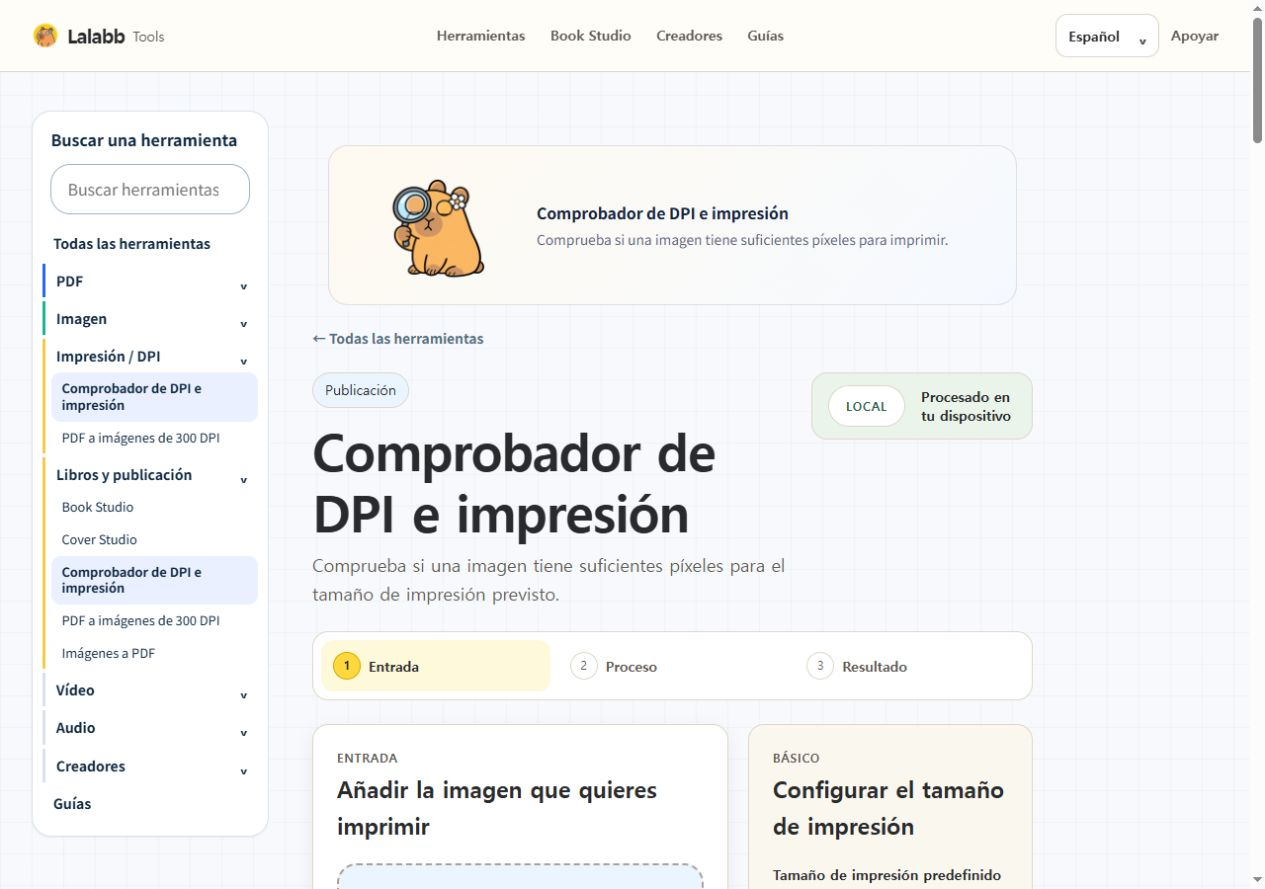The width and height of the screenshot is (1265, 889).
Task: Go back via ← Todas las herramientas
Action: coord(398,339)
